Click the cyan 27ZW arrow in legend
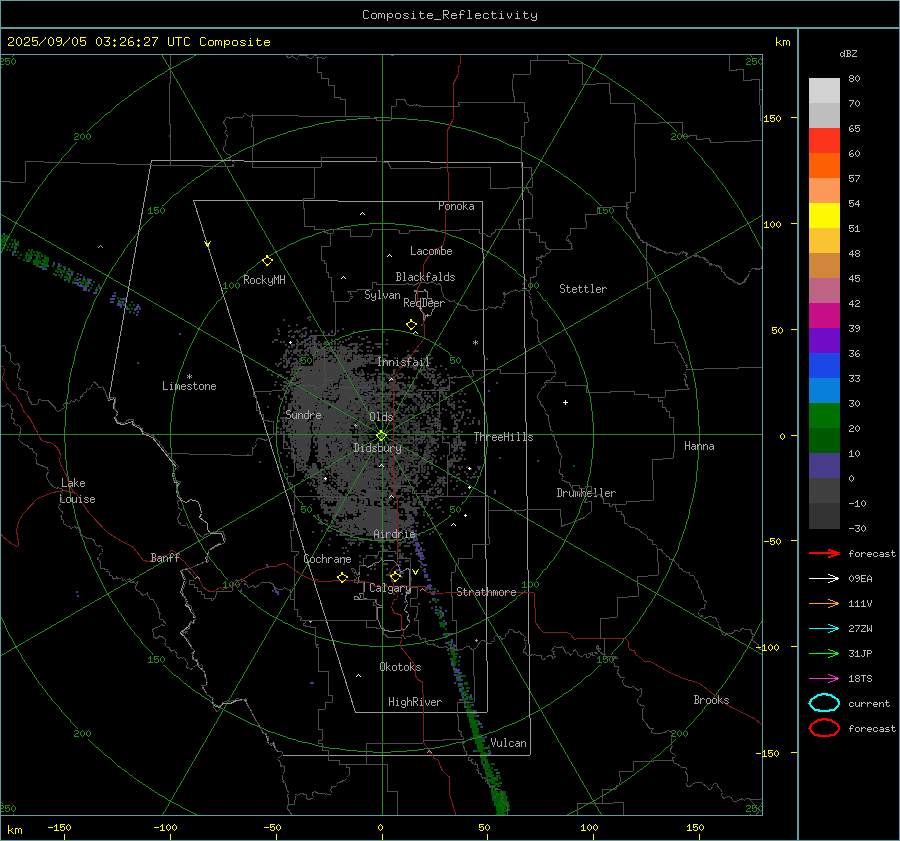Viewport: 900px width, 841px height. pyautogui.click(x=824, y=629)
